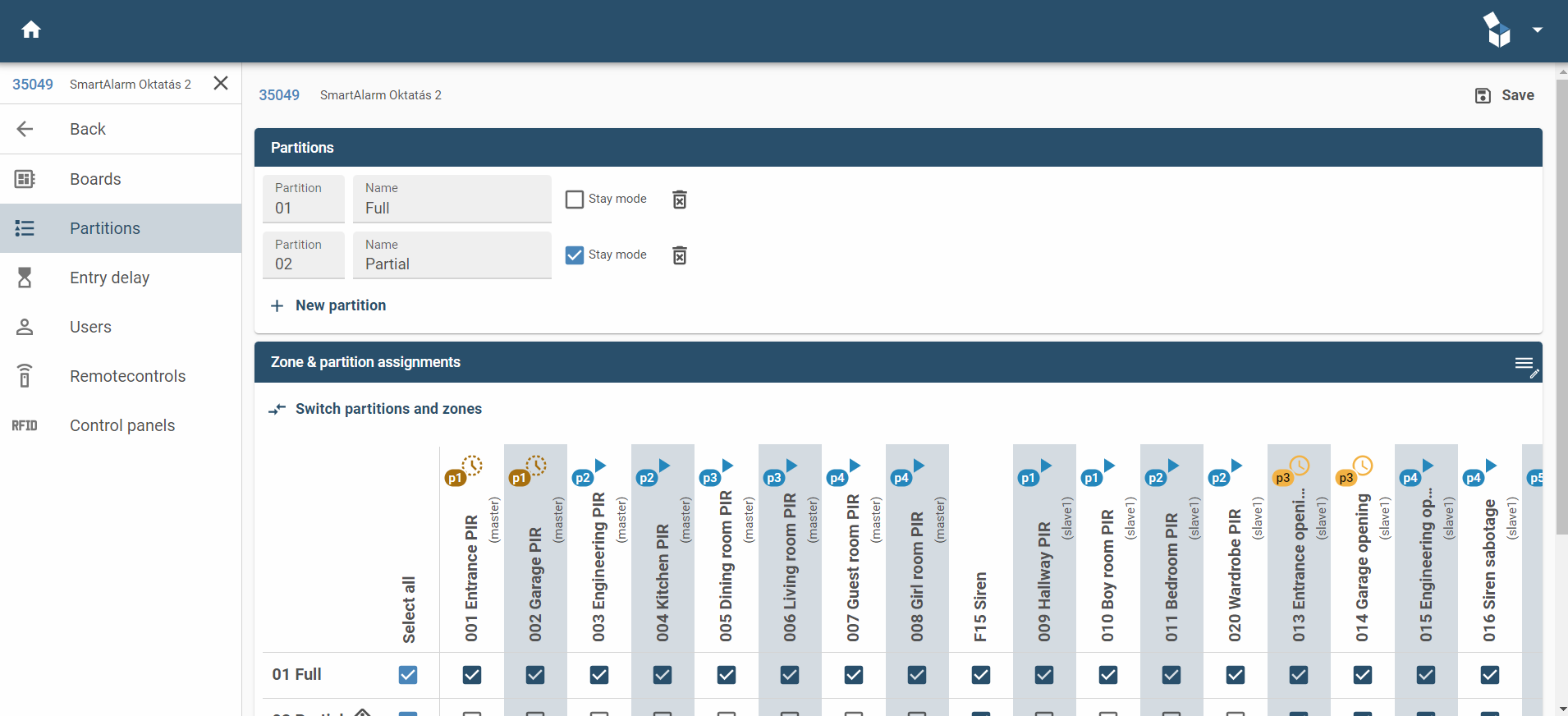Click the p3 clock icon above 013 Entrance opening

pyautogui.click(x=1291, y=470)
